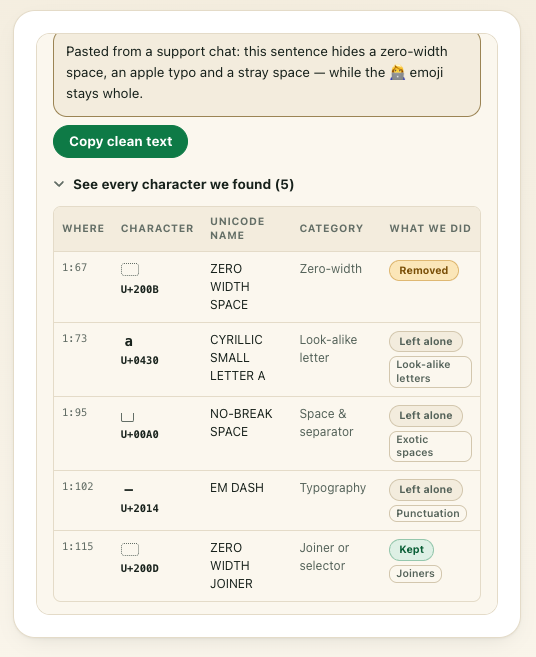
Task: Click the CHARACTER column header
Action: pos(157,229)
